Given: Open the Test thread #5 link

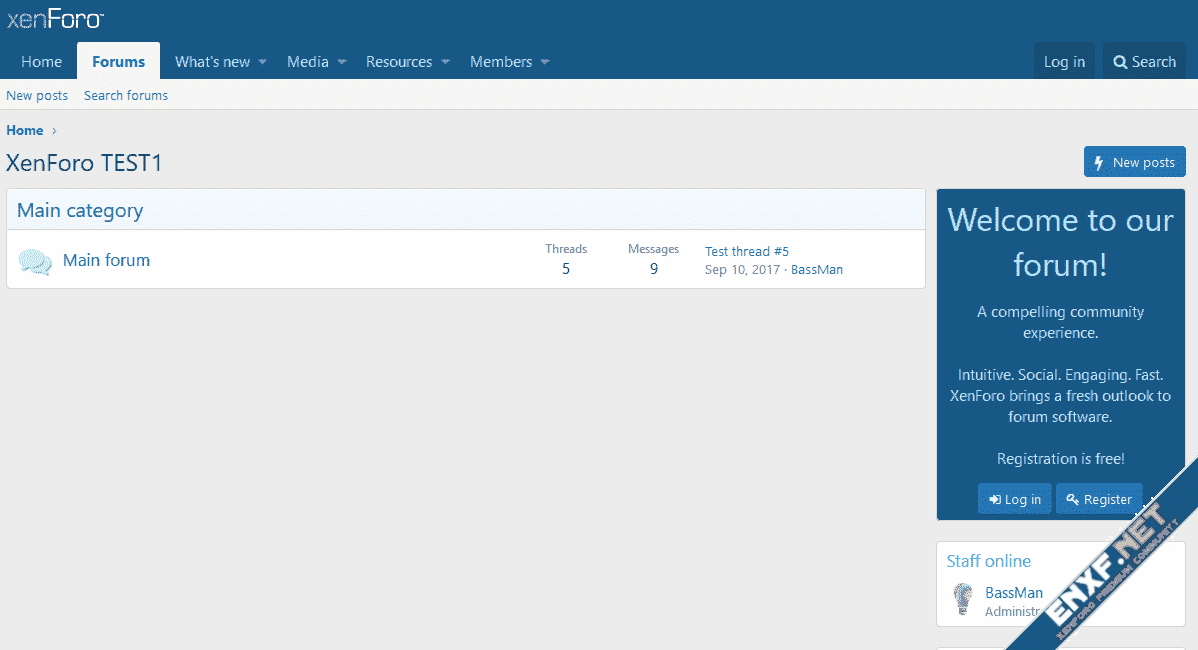Looking at the screenshot, I should point(746,252).
